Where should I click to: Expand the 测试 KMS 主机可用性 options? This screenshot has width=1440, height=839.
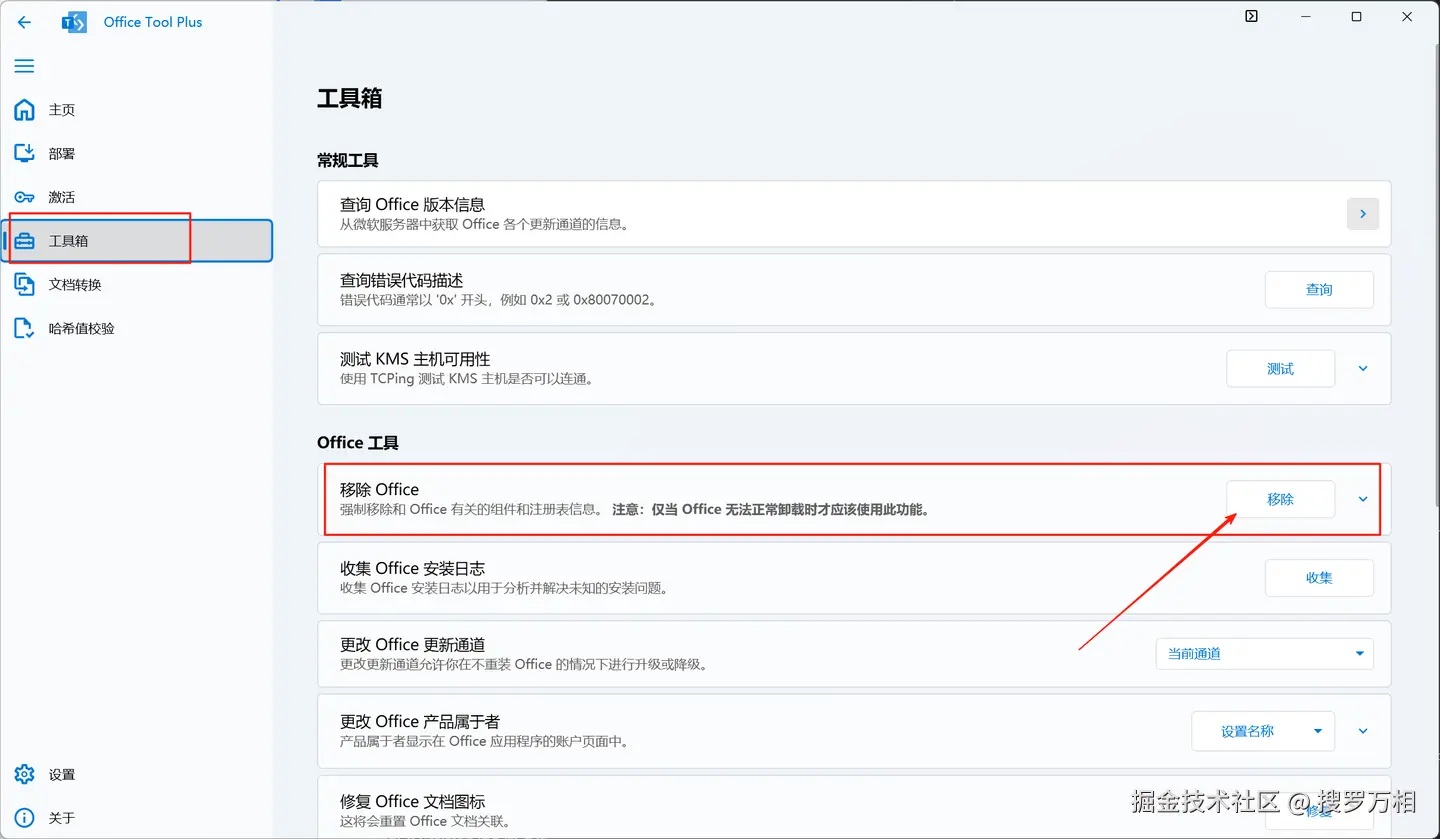pyautogui.click(x=1363, y=368)
